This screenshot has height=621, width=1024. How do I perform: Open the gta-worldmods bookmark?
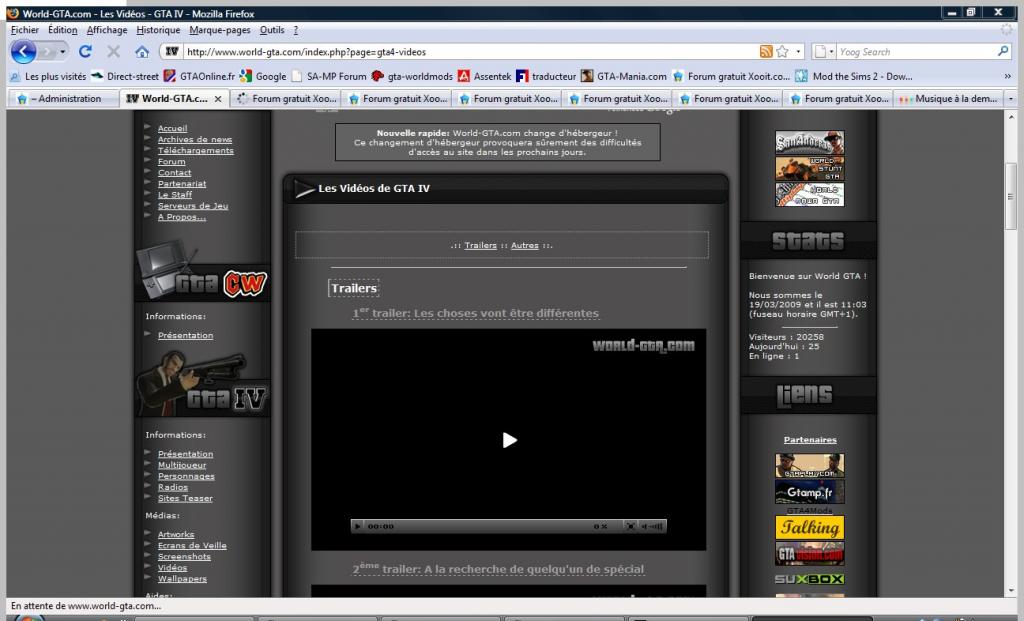[x=412, y=76]
